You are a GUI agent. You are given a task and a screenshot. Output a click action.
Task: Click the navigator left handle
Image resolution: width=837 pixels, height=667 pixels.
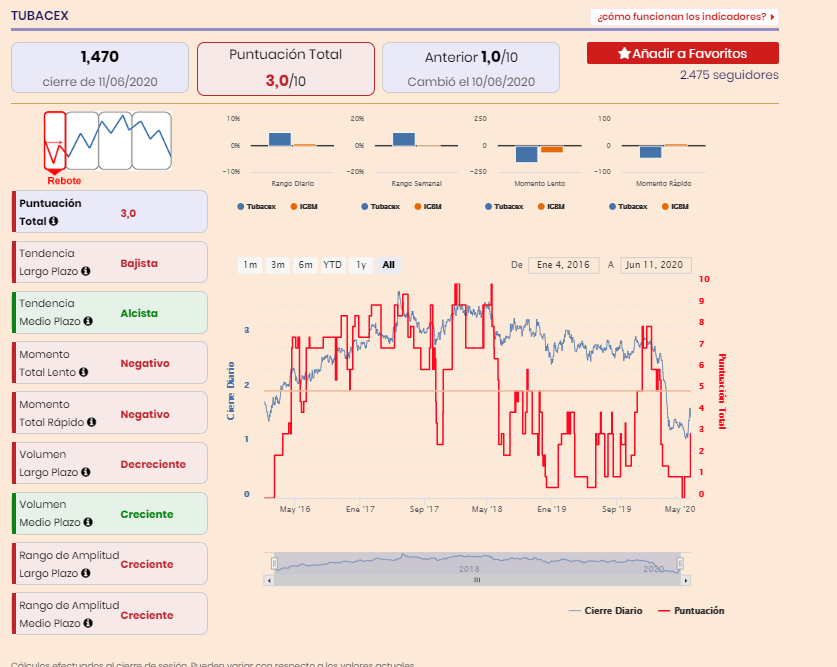(x=274, y=563)
